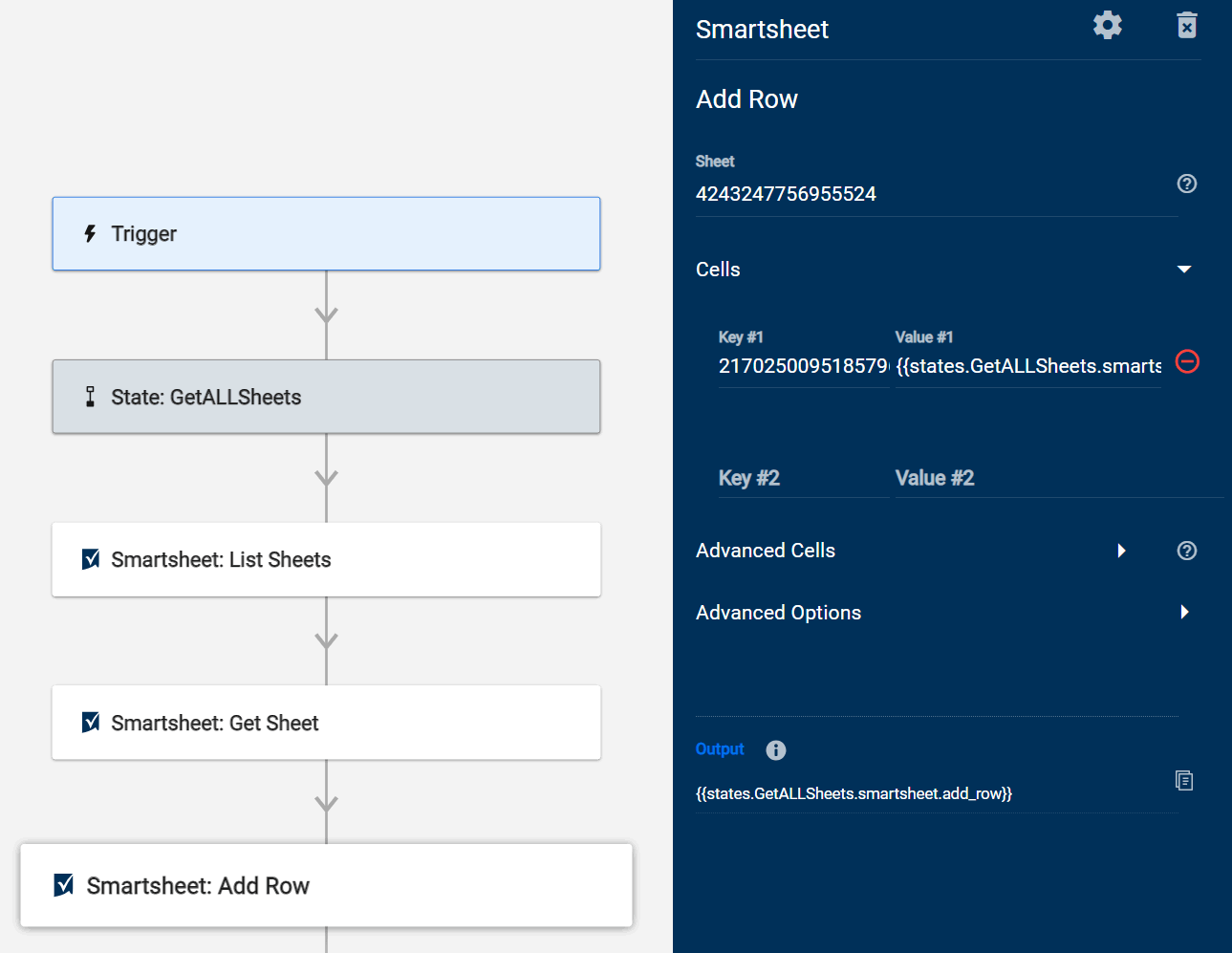Edit the Value #1 input field

coord(1028,366)
